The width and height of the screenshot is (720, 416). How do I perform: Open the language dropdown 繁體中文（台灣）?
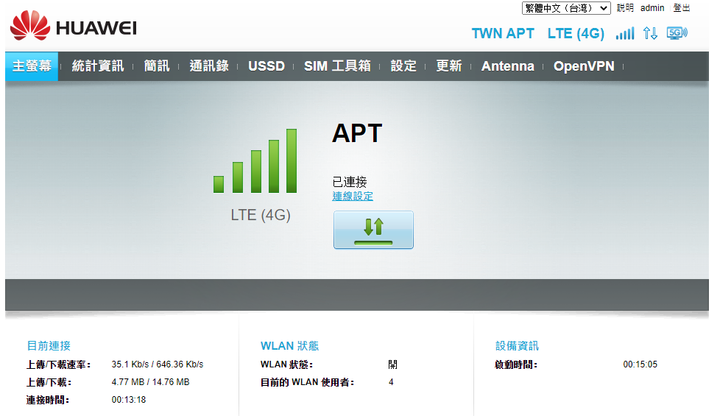[566, 8]
